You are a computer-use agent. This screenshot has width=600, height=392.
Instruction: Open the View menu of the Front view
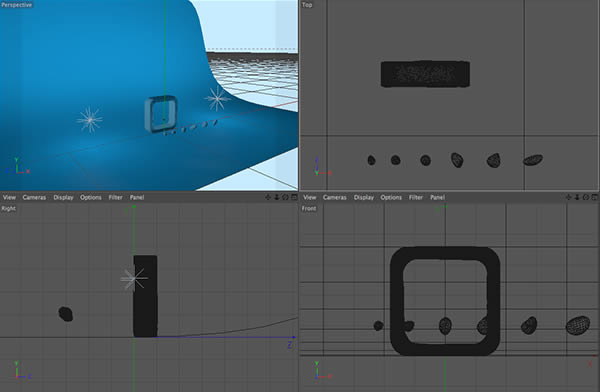click(310, 197)
